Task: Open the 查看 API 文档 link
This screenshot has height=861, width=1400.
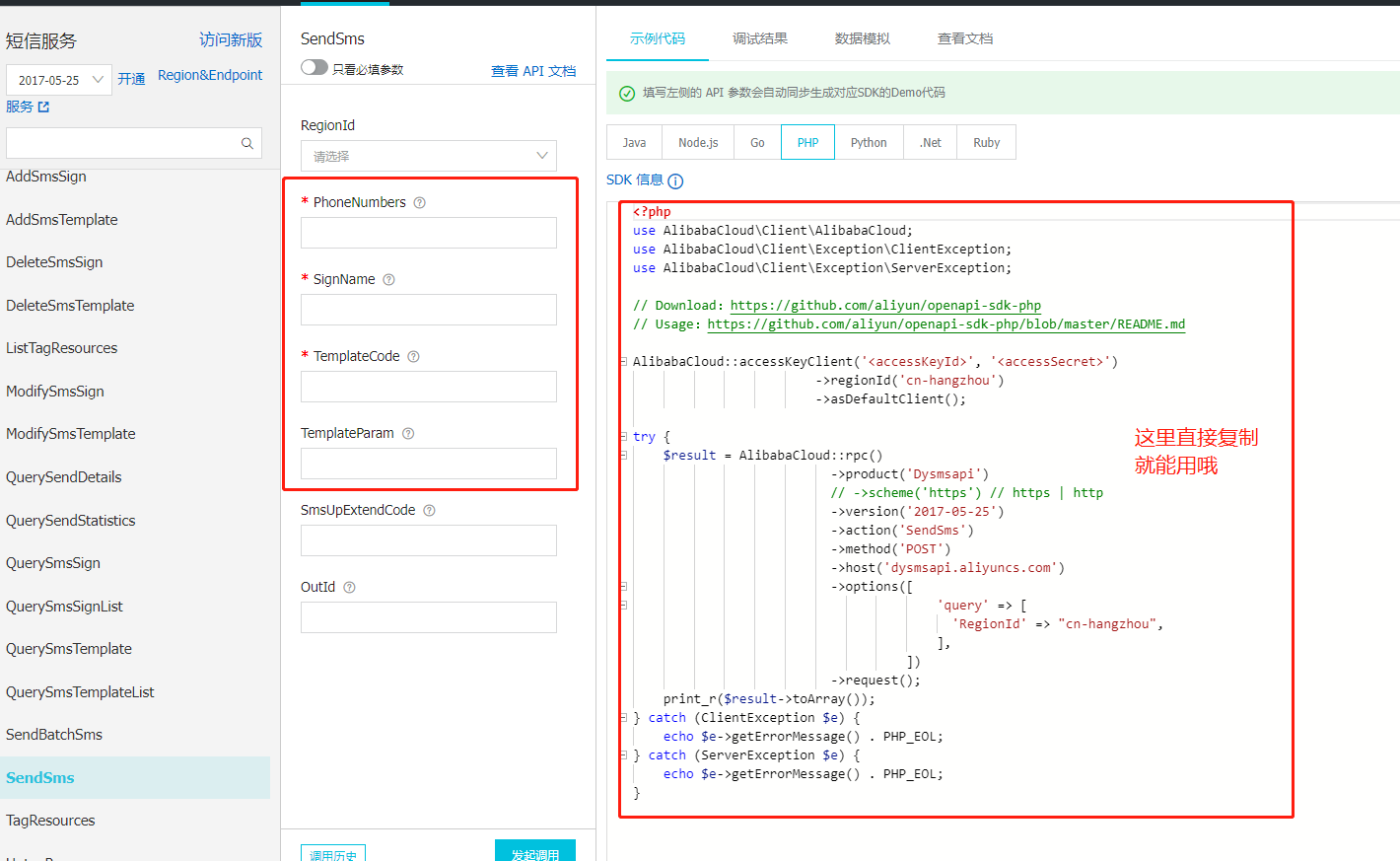Action: click(533, 71)
